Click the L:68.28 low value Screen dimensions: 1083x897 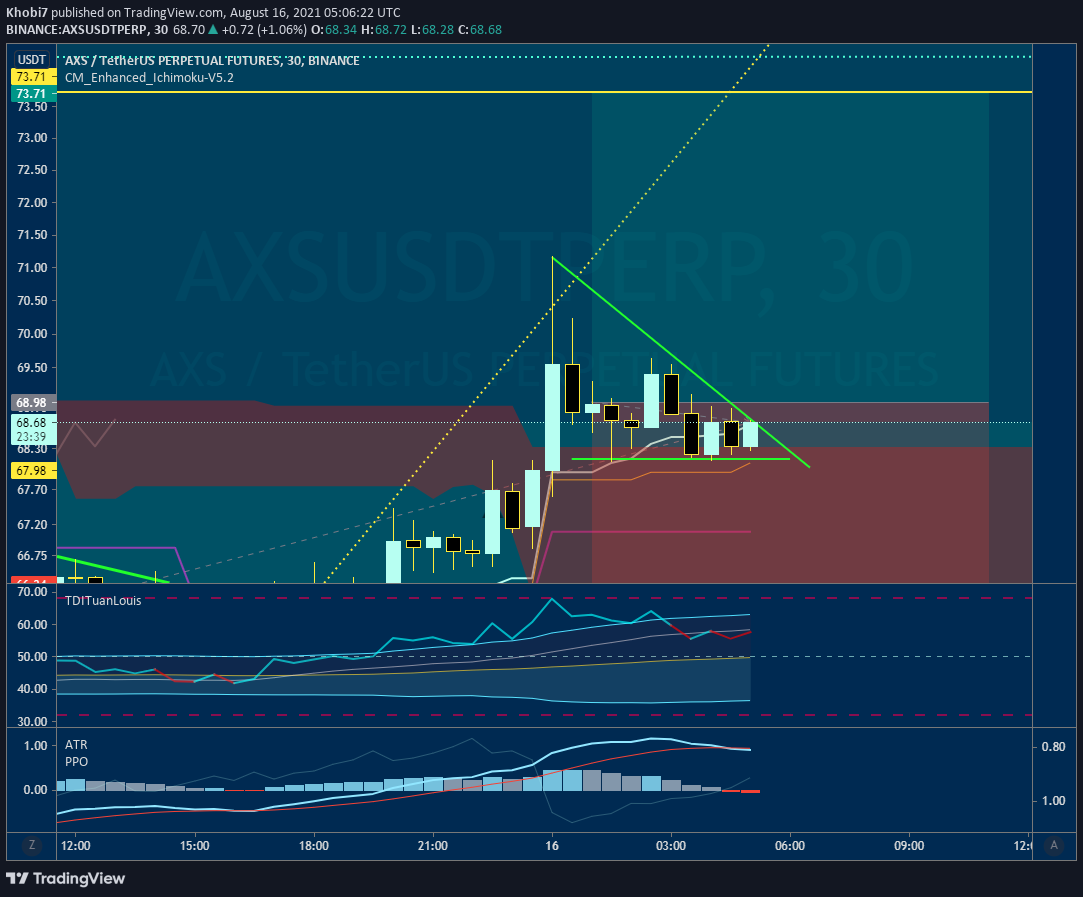tap(432, 30)
